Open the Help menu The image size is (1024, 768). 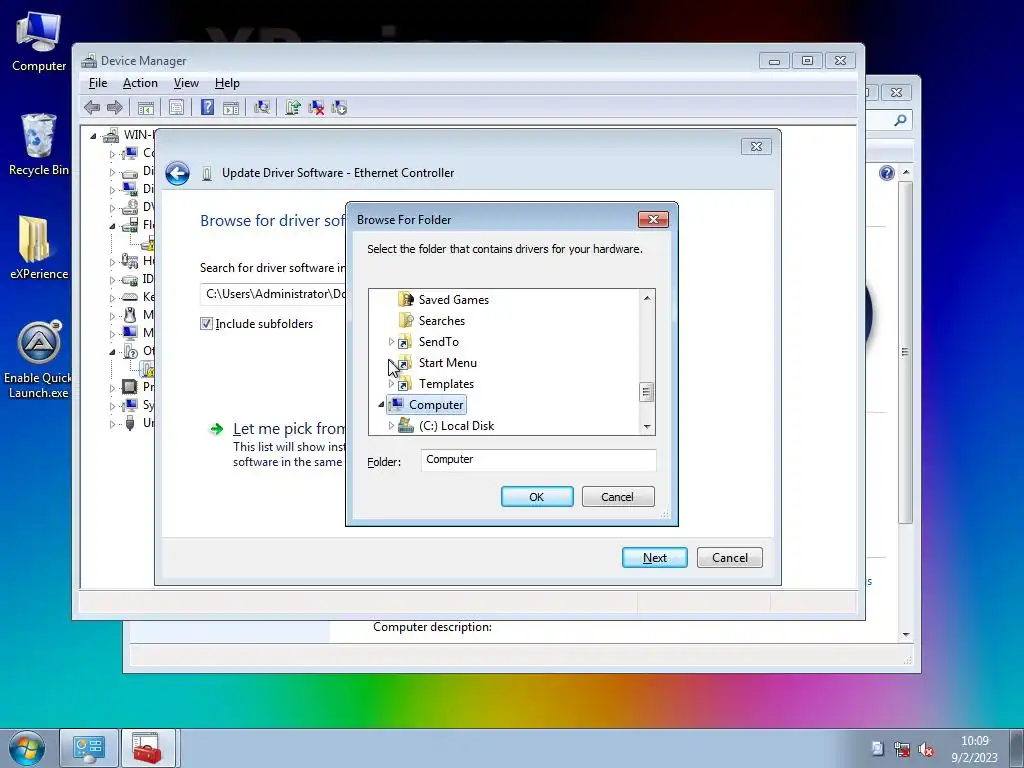point(227,83)
